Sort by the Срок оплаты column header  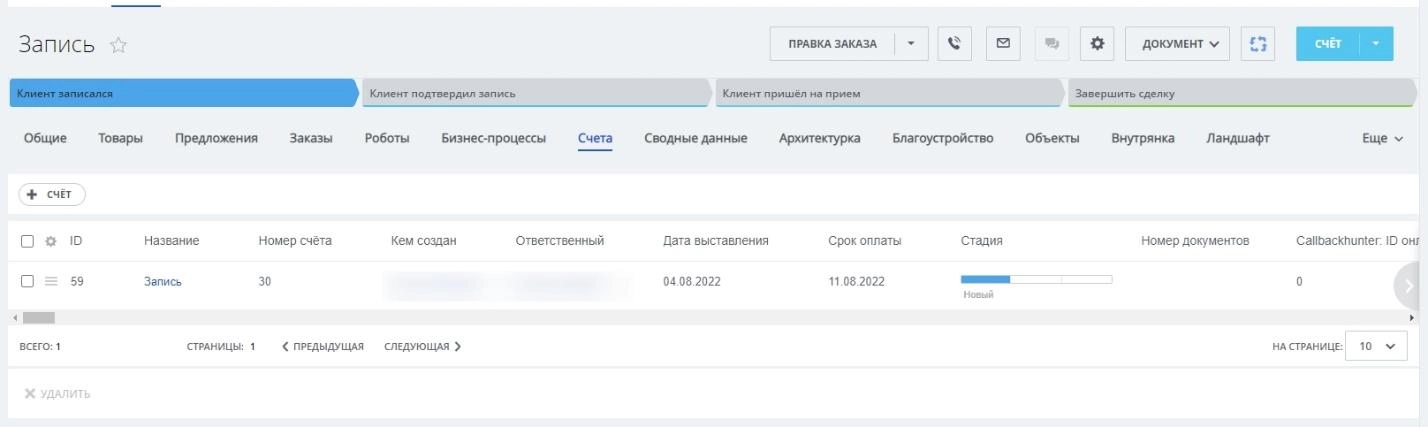(865, 241)
